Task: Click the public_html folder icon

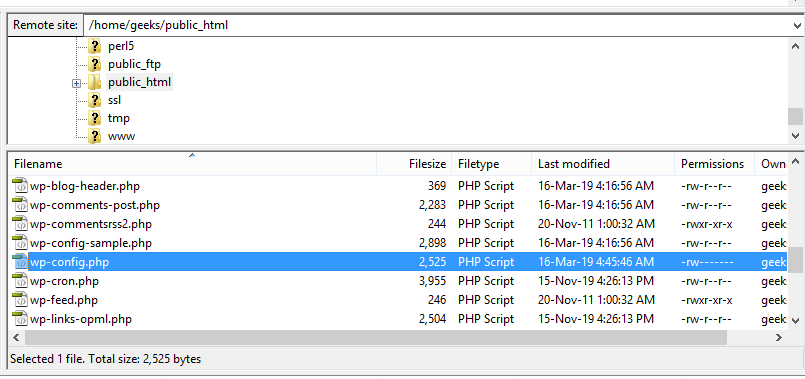Action: tap(94, 82)
